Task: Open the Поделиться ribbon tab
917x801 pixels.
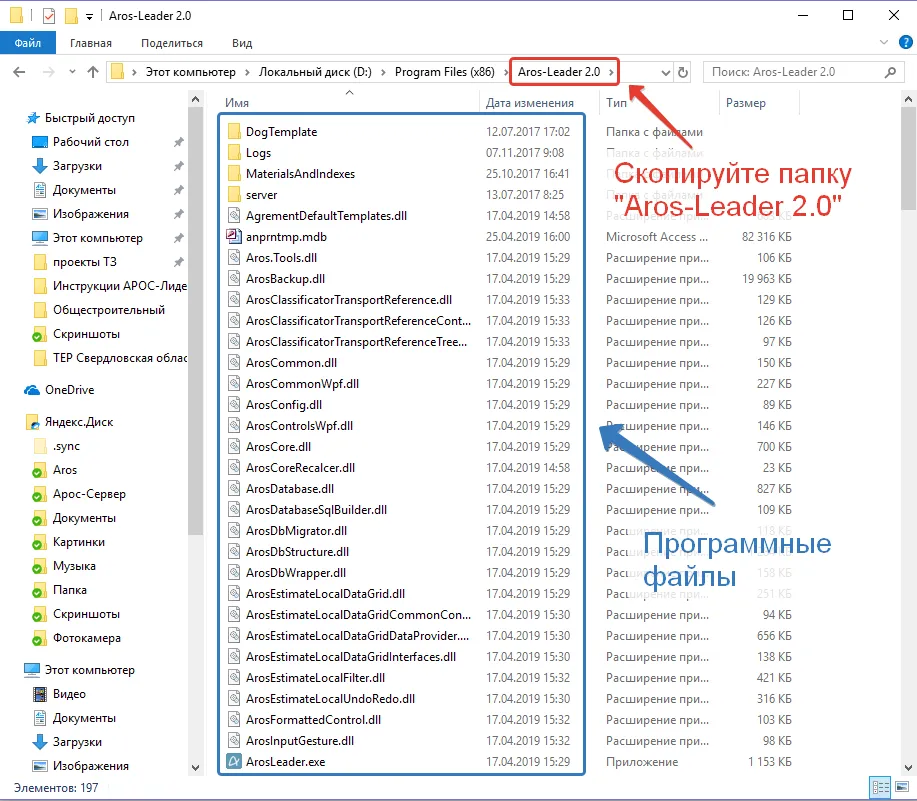Action: [172, 43]
